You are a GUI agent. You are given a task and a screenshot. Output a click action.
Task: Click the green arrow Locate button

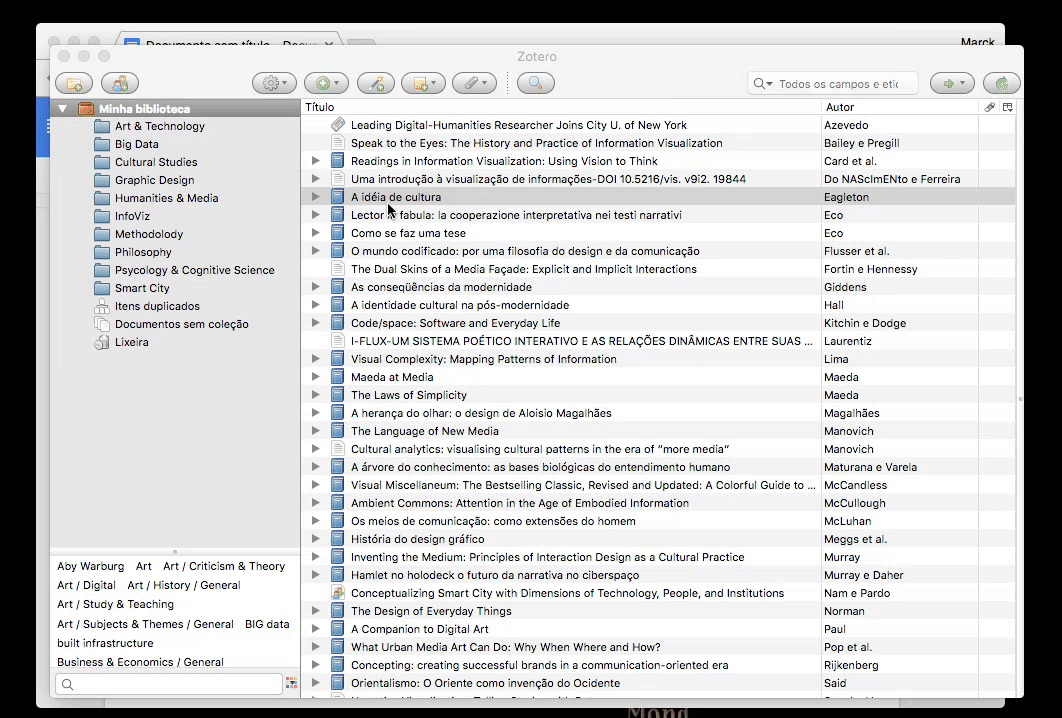[952, 83]
